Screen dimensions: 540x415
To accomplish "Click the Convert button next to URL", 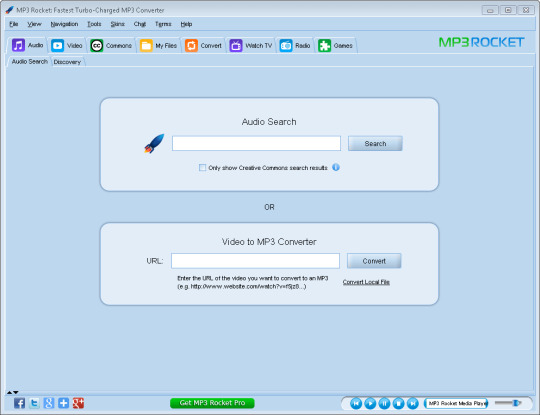I will coord(374,261).
